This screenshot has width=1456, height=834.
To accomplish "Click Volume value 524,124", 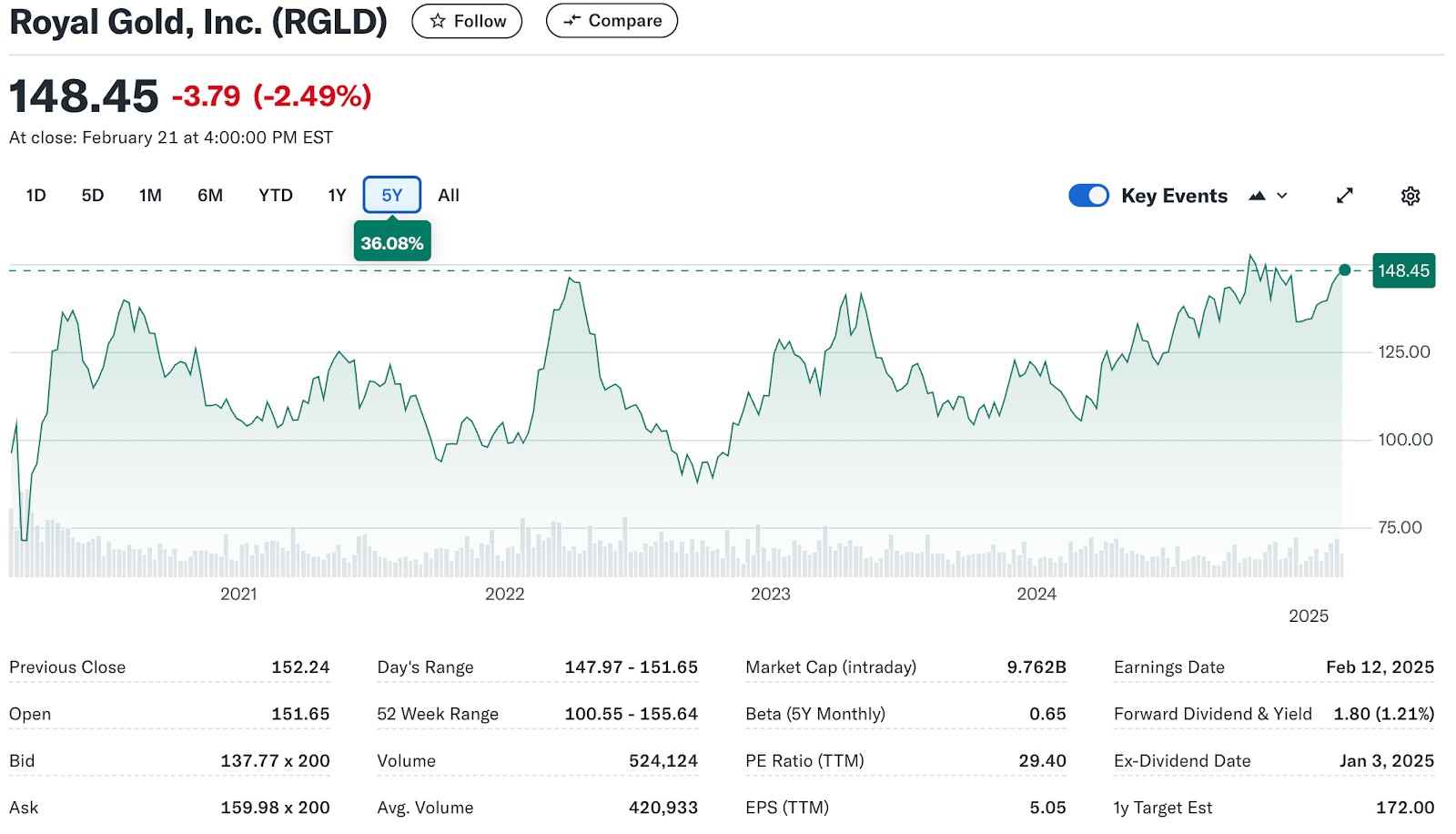I will (x=663, y=760).
